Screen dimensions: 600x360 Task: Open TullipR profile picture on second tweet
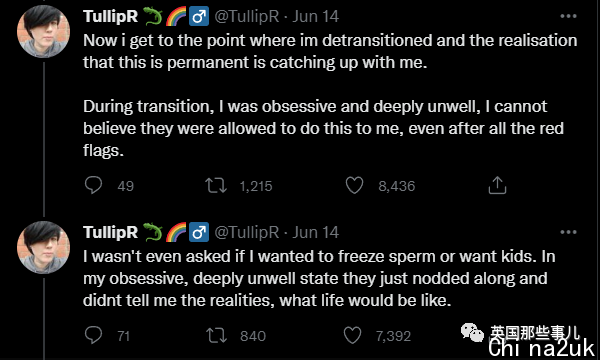click(43, 248)
